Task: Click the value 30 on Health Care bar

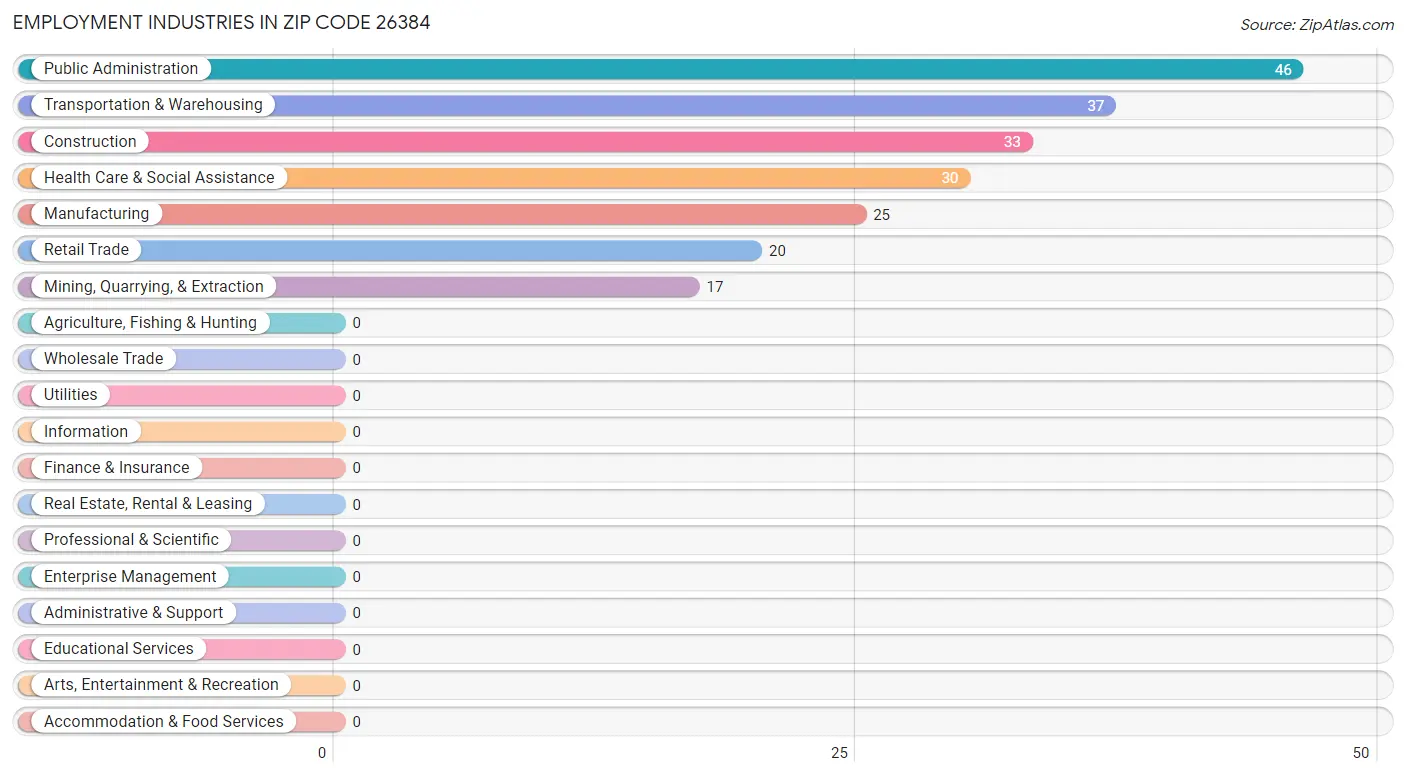Action: tap(950, 179)
